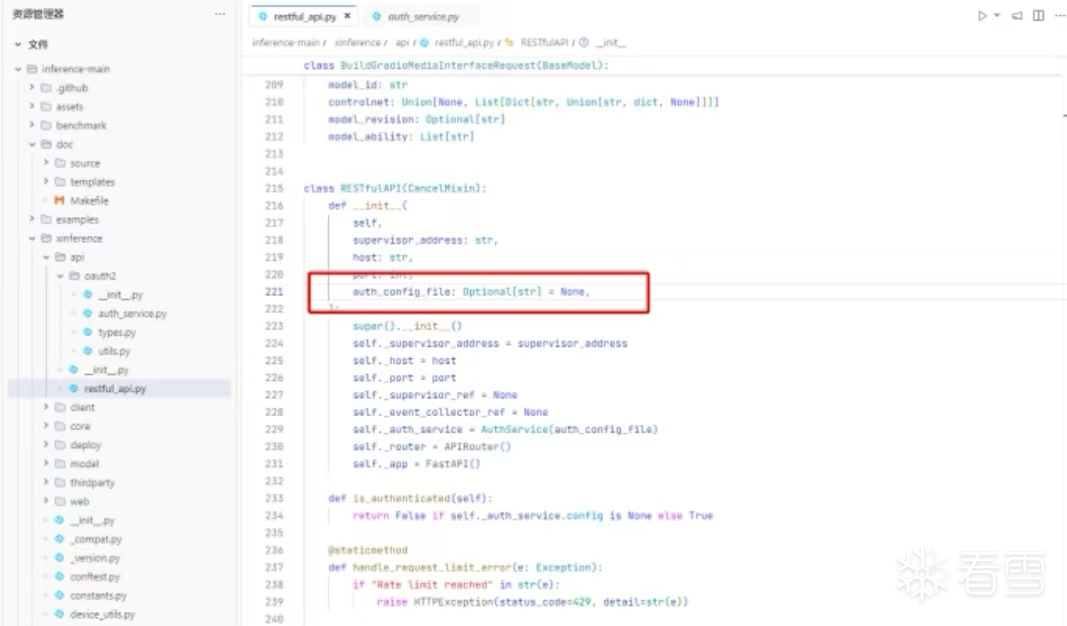
Task: Close the restful_api.py tab
Action: (348, 16)
